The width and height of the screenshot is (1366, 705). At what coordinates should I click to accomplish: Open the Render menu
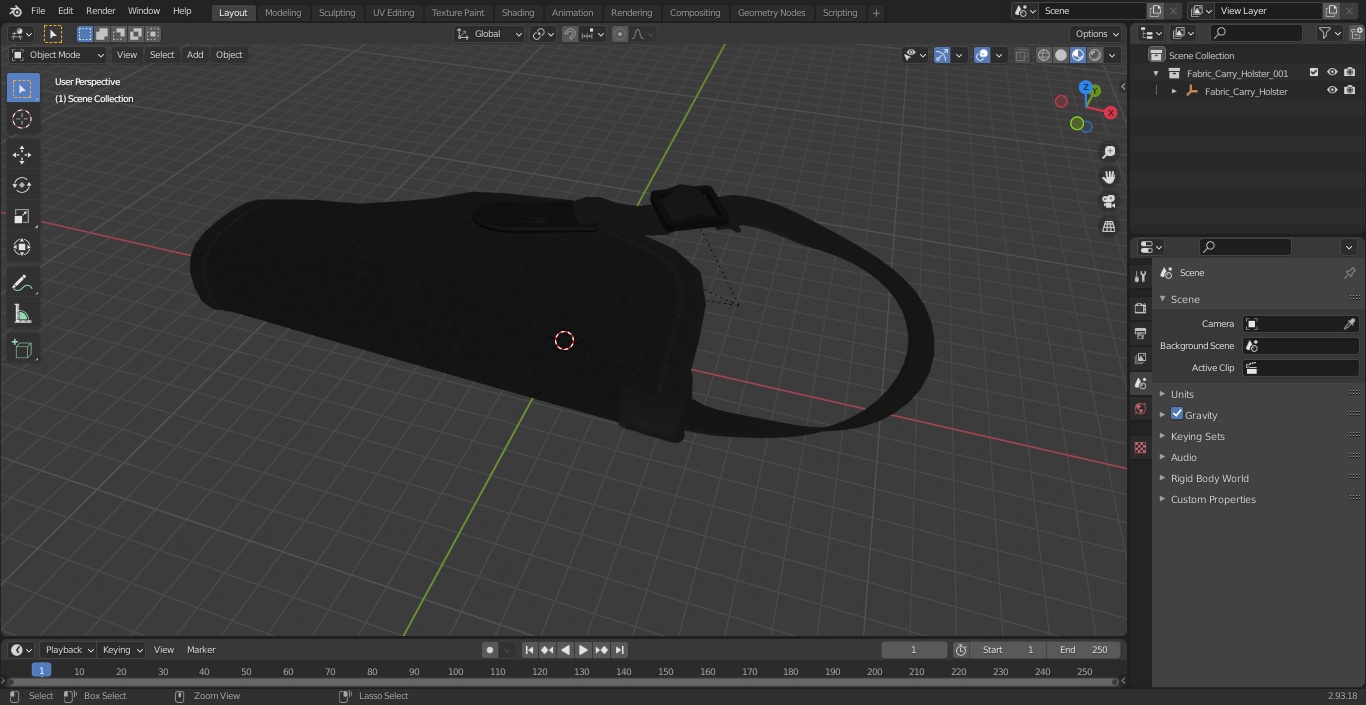click(x=100, y=11)
